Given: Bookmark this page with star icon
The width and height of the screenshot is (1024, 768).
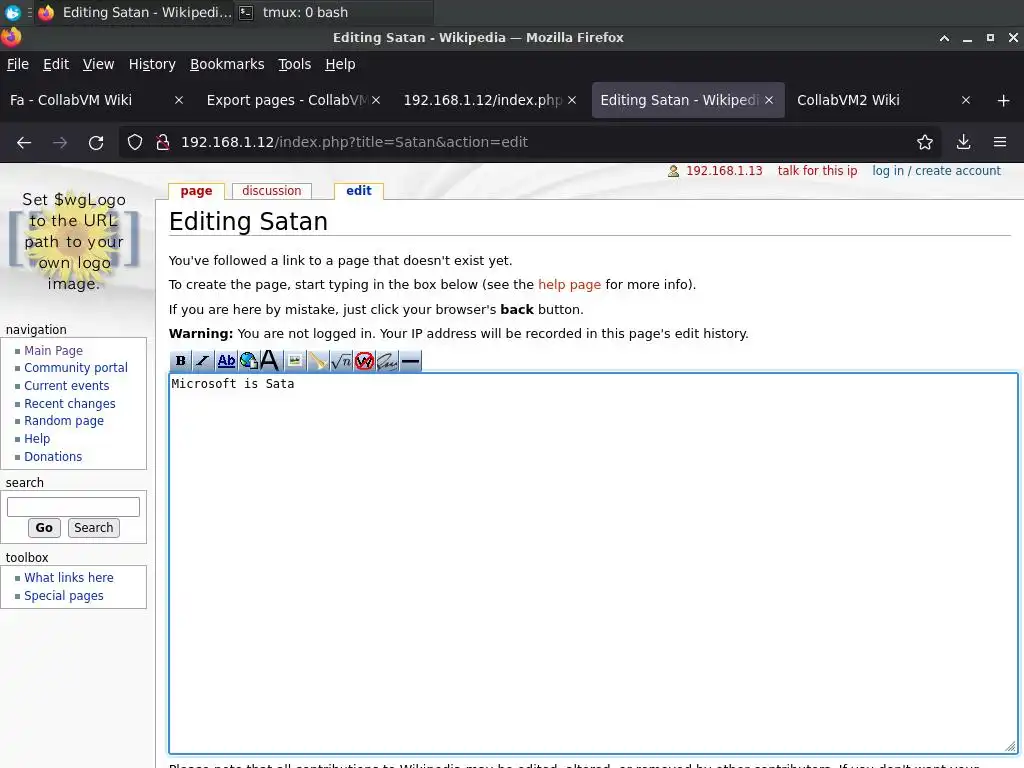Looking at the screenshot, I should 925,142.
